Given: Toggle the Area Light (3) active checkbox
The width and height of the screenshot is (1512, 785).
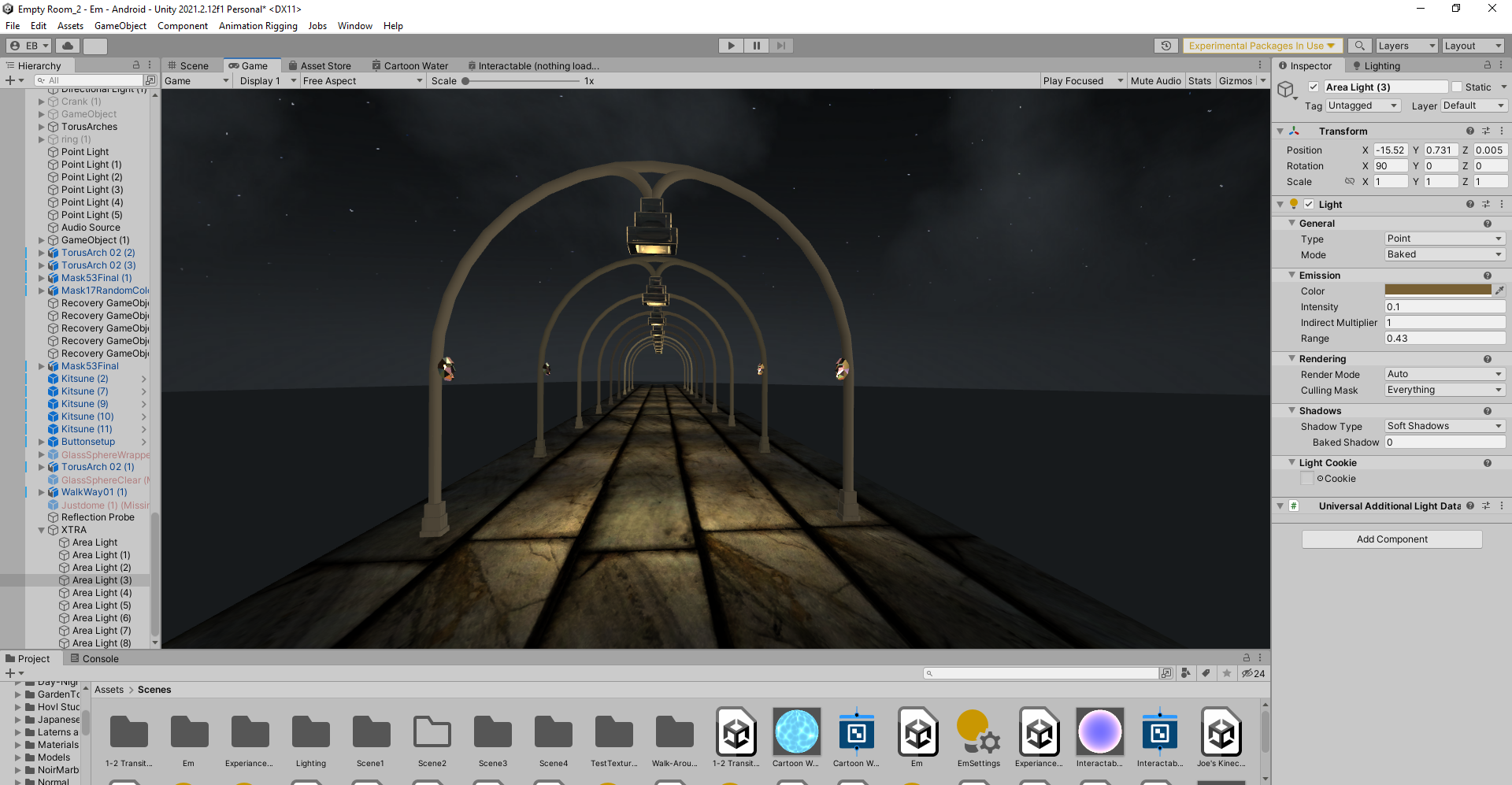Looking at the screenshot, I should (1314, 87).
